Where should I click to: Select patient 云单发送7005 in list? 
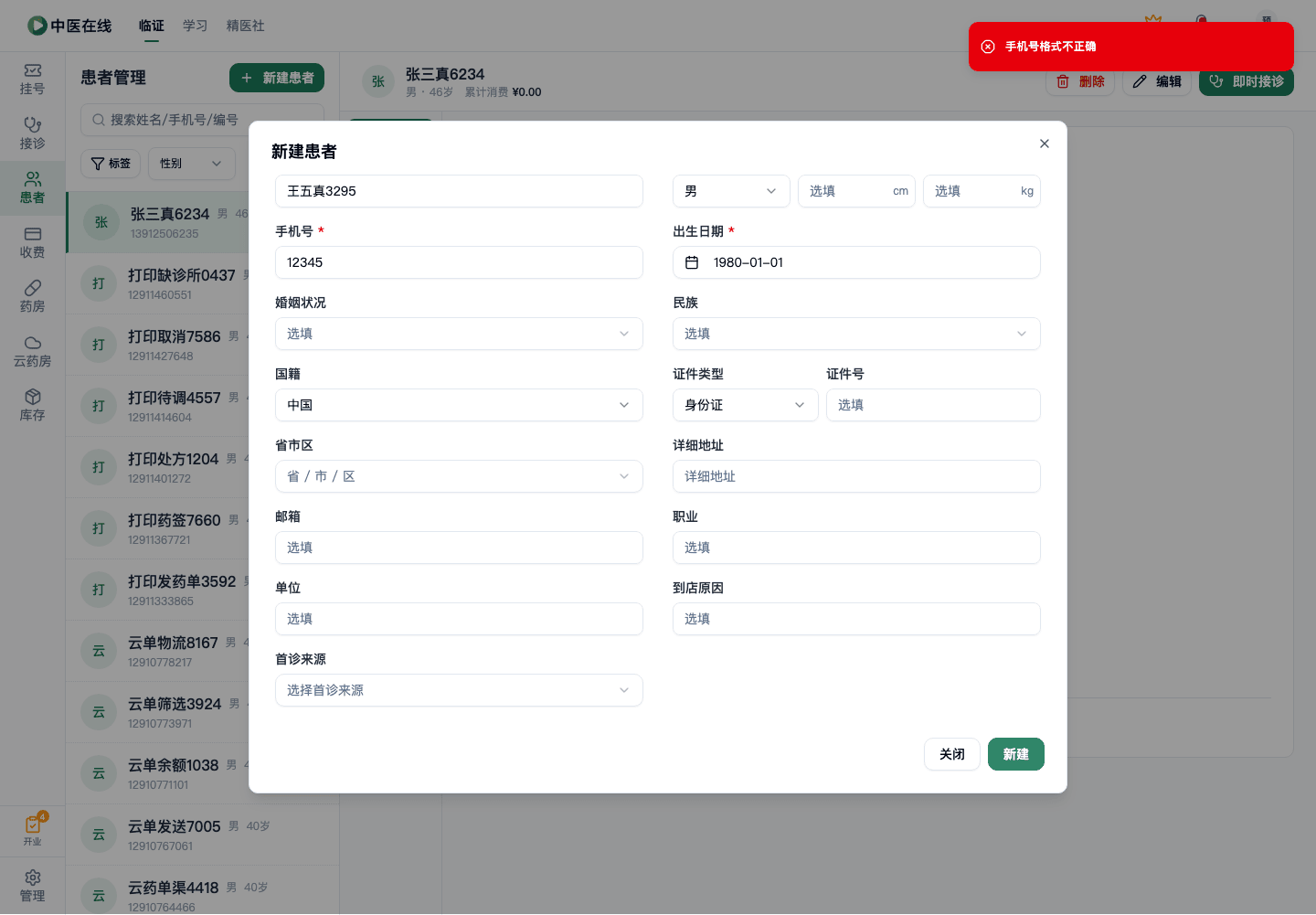pyautogui.click(x=202, y=835)
